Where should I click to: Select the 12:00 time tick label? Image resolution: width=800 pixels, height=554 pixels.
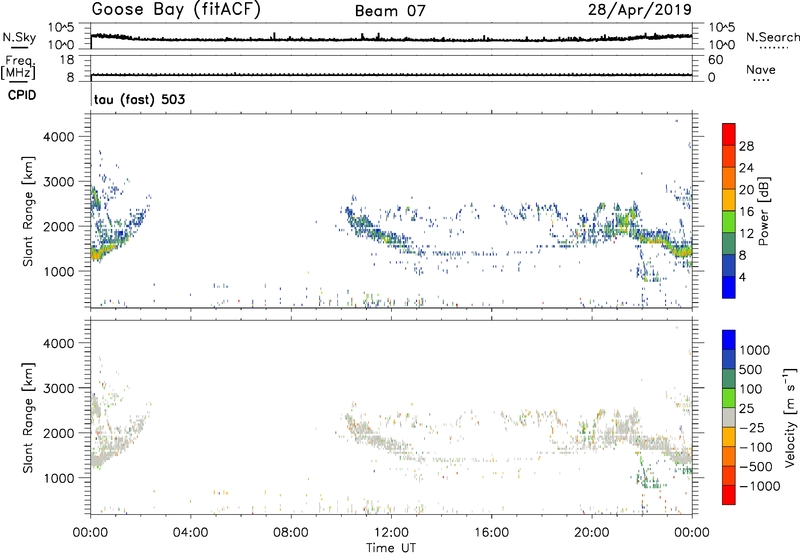click(391, 533)
